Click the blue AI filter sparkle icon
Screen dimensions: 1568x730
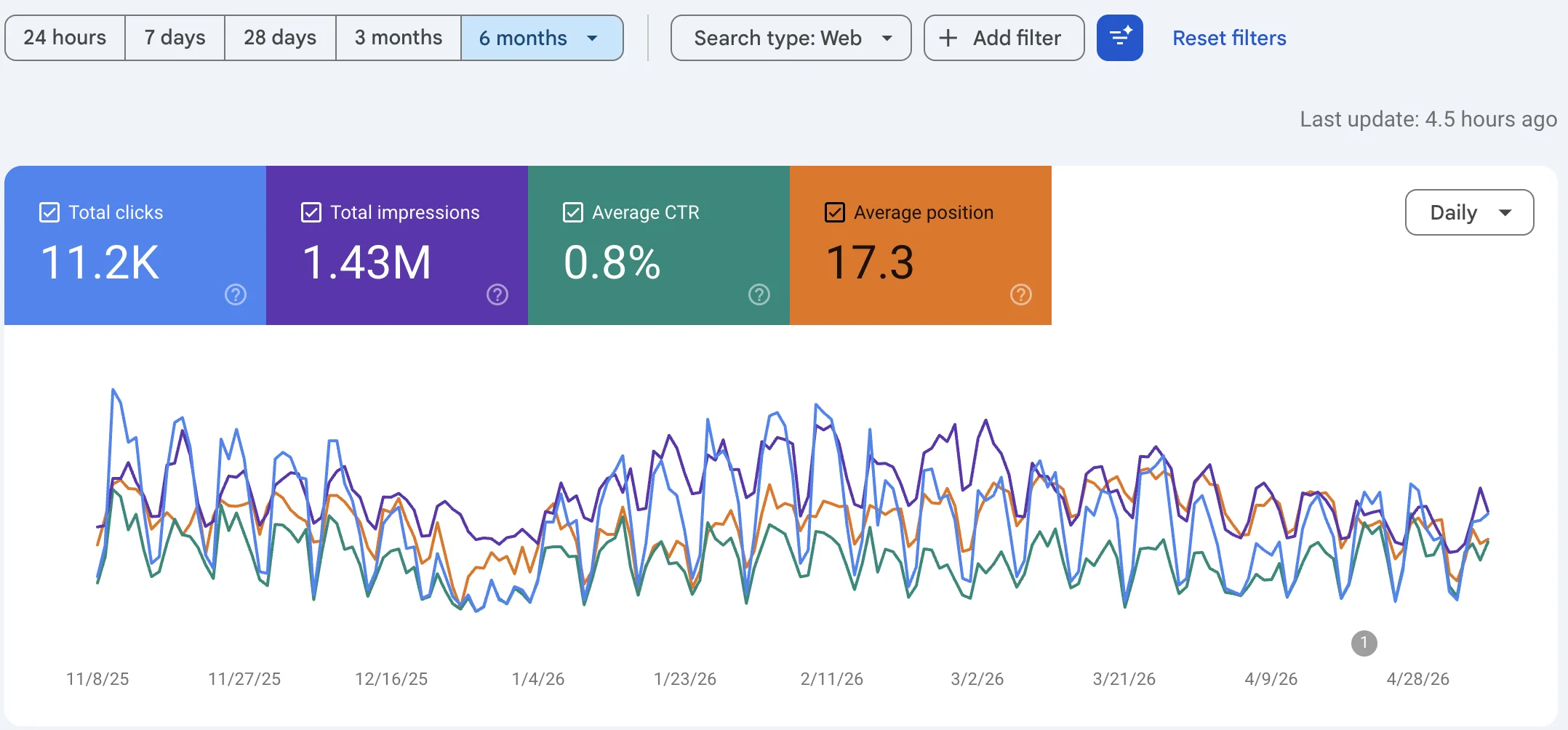point(1120,38)
